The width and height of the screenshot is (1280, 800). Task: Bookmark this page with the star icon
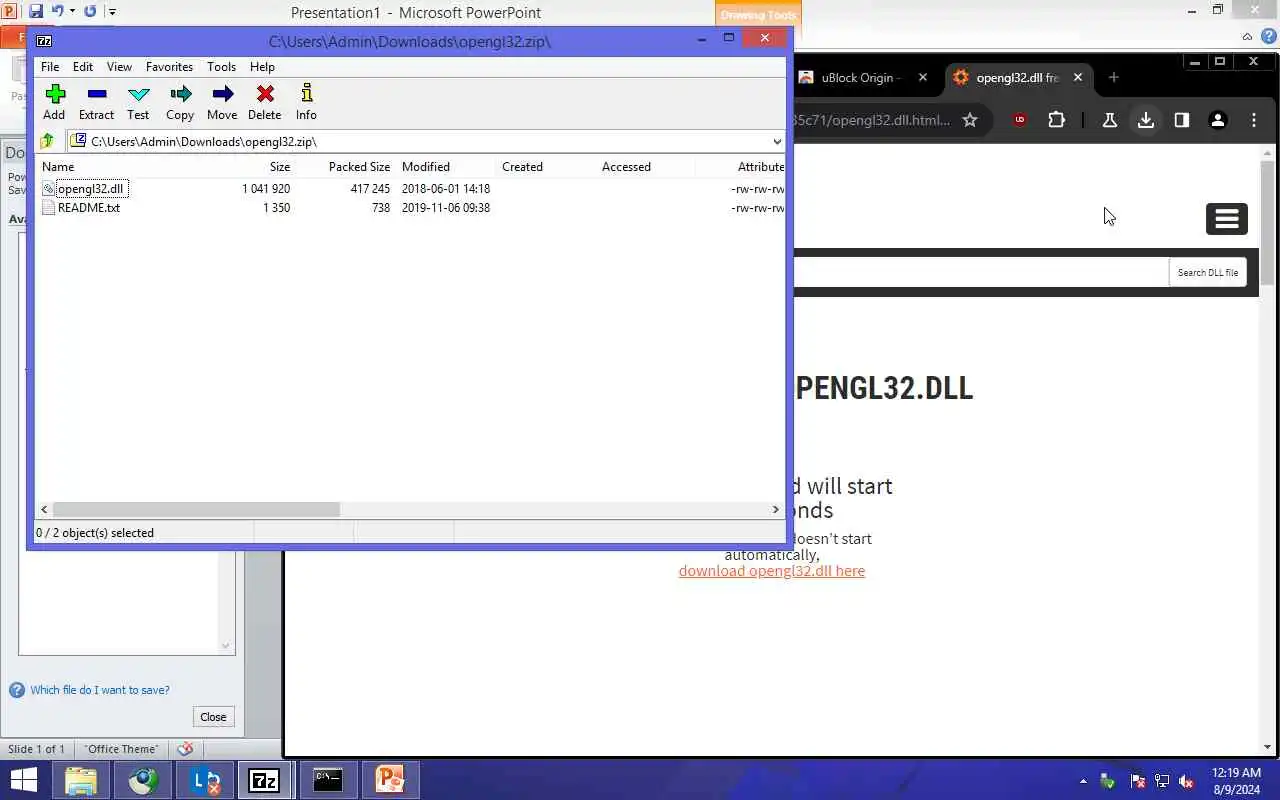[970, 120]
